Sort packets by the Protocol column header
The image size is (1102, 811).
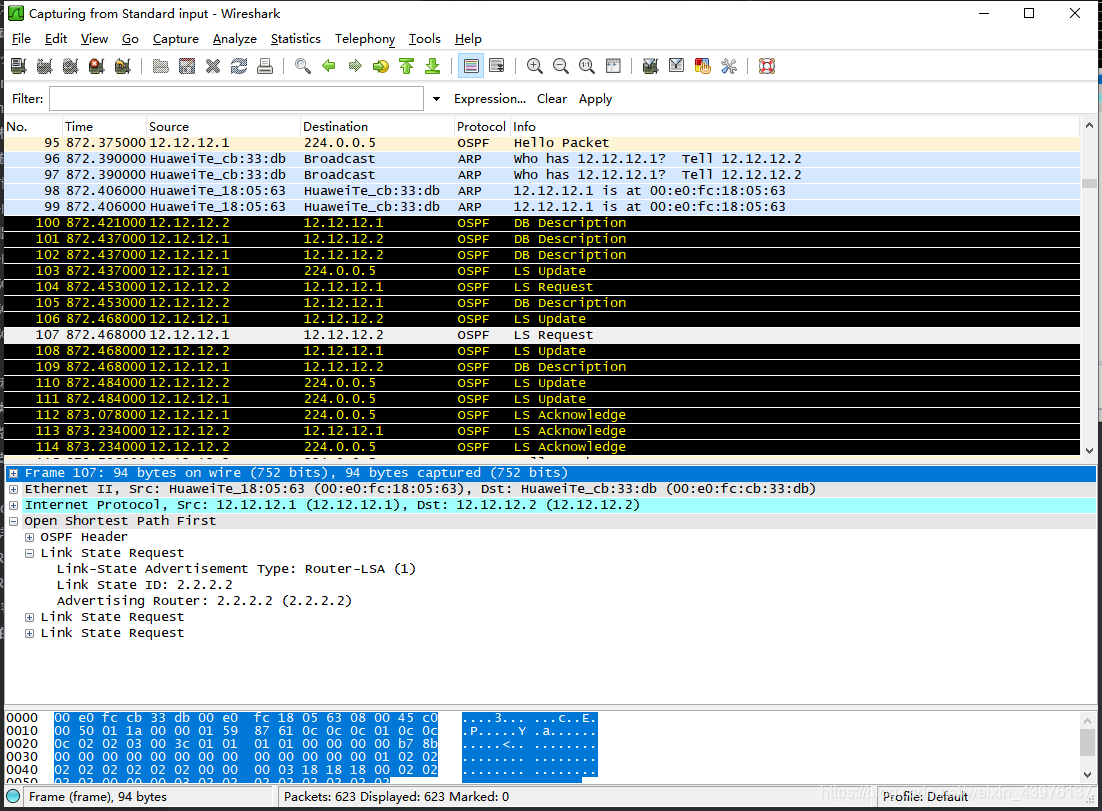481,126
